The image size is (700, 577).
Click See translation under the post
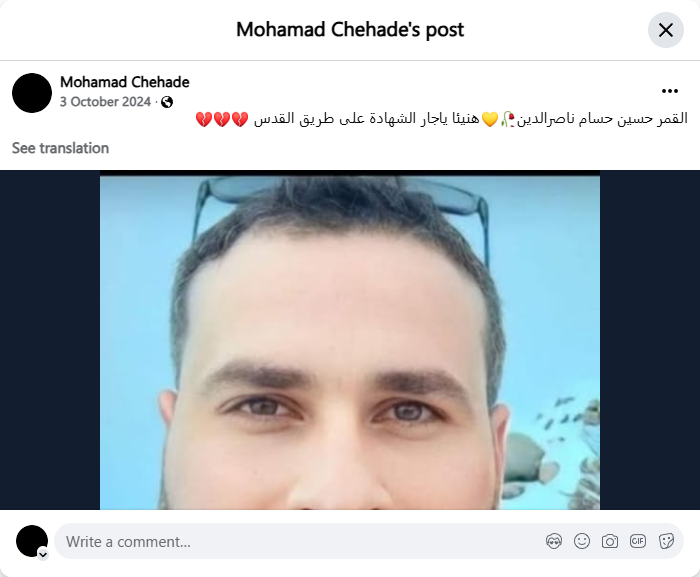pos(60,148)
